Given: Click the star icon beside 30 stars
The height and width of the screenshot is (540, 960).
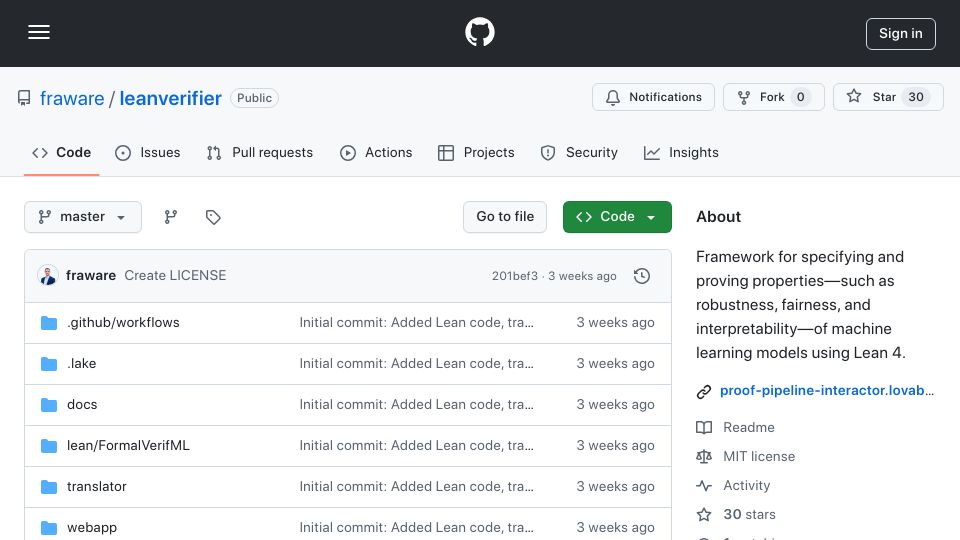Looking at the screenshot, I should (704, 514).
